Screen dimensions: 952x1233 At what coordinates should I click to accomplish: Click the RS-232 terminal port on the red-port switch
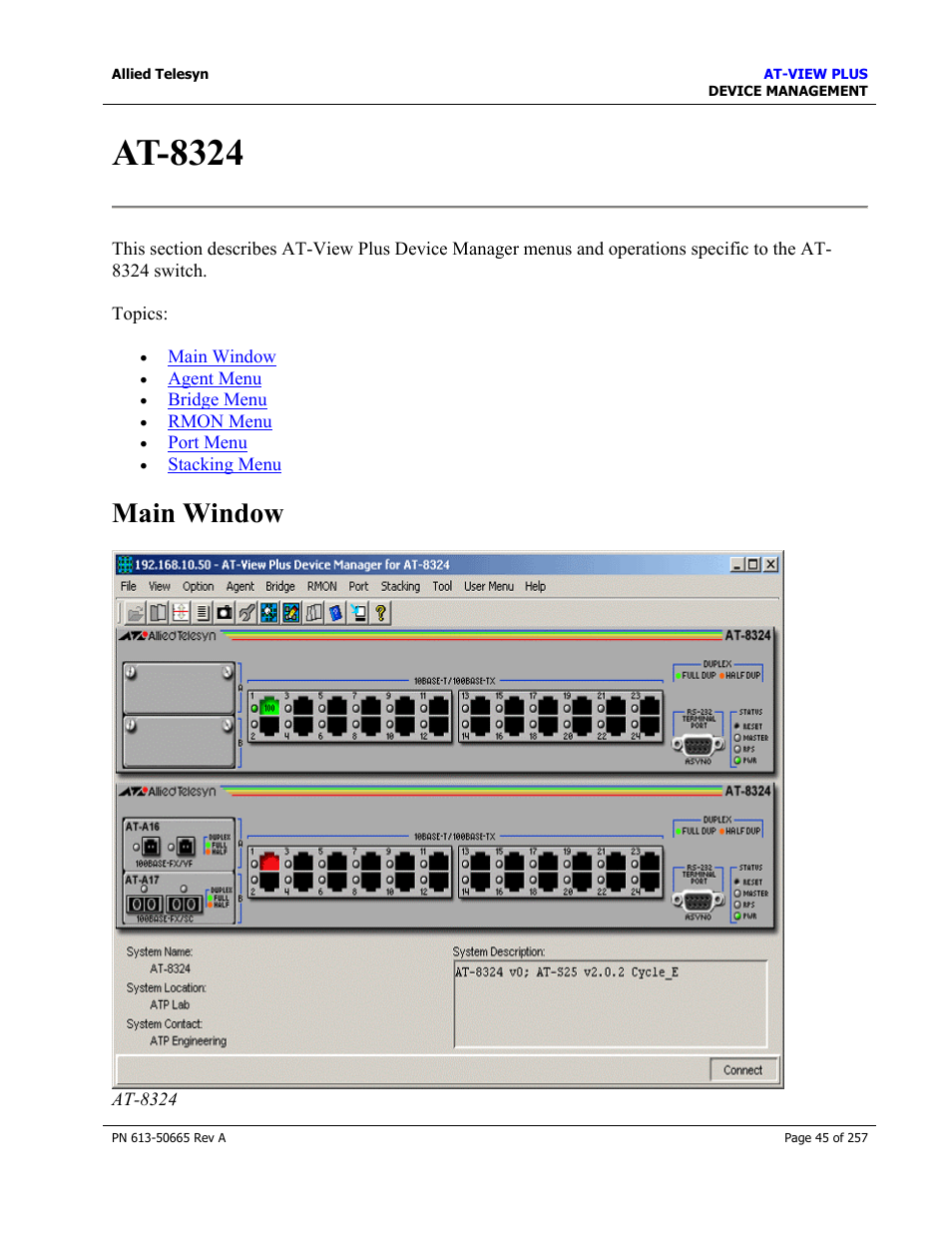[x=698, y=900]
